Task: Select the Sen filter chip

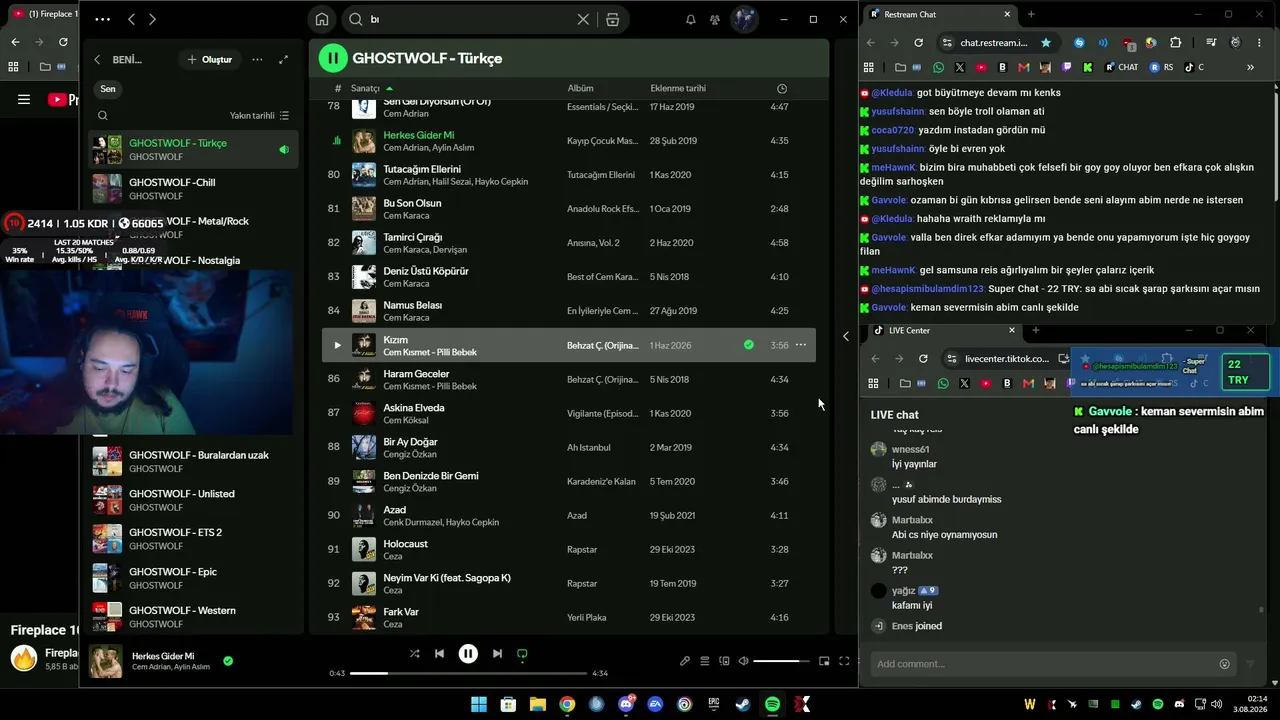Action: click(108, 89)
